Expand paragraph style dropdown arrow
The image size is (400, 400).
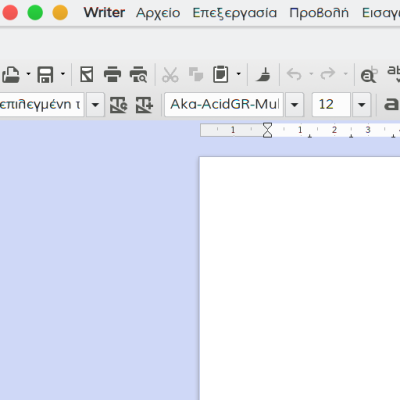click(95, 105)
